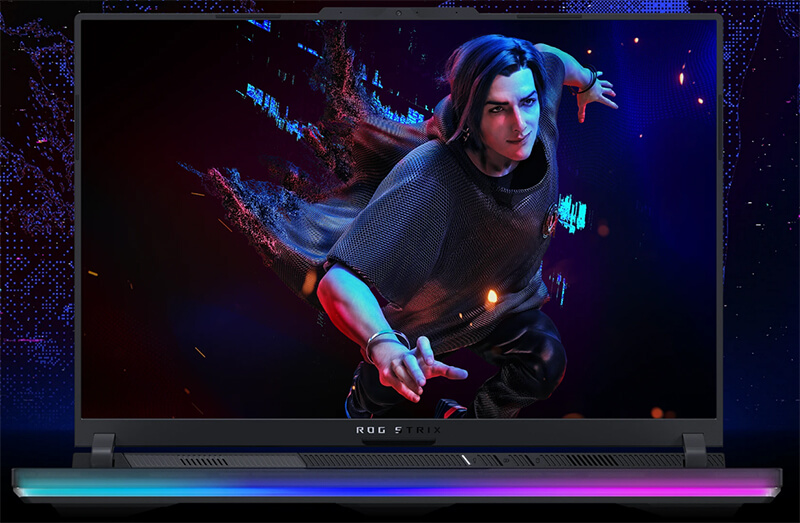Viewport: 800px width, 523px height.
Task: Click the left rear exhaust vent grille
Action: pos(205,461)
